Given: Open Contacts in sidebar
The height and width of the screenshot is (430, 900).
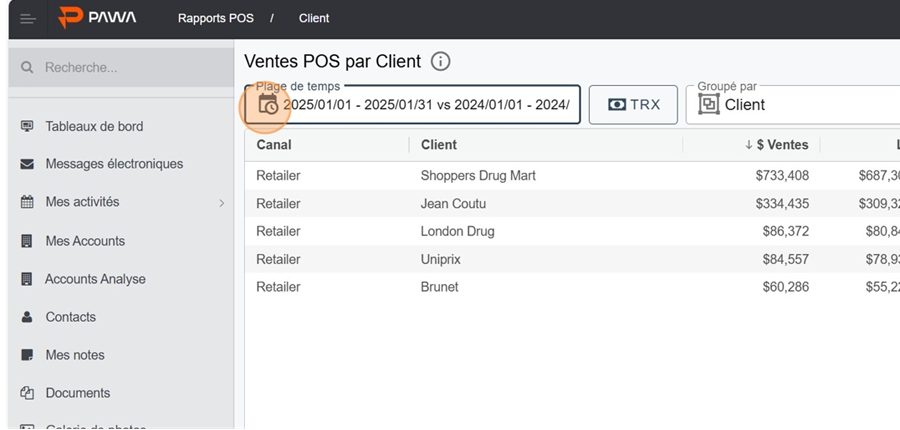Looking at the screenshot, I should click(x=71, y=317).
